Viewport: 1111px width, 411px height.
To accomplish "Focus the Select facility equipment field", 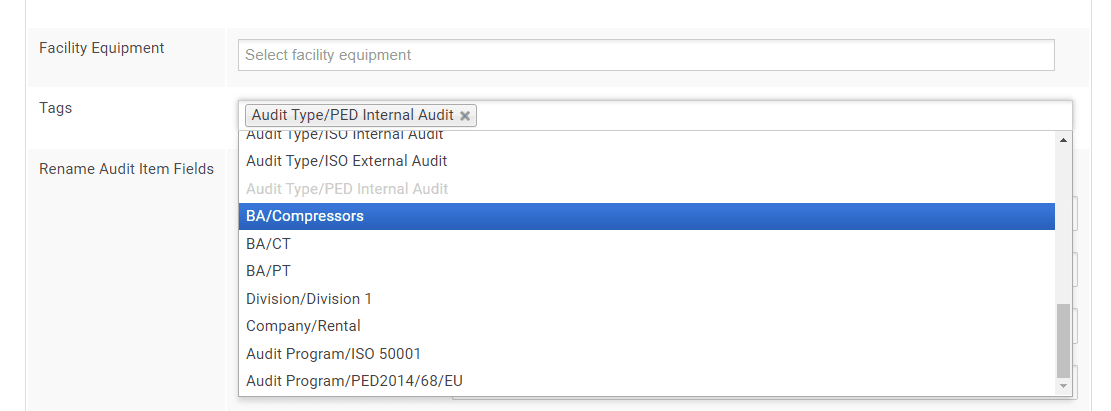I will pos(646,55).
